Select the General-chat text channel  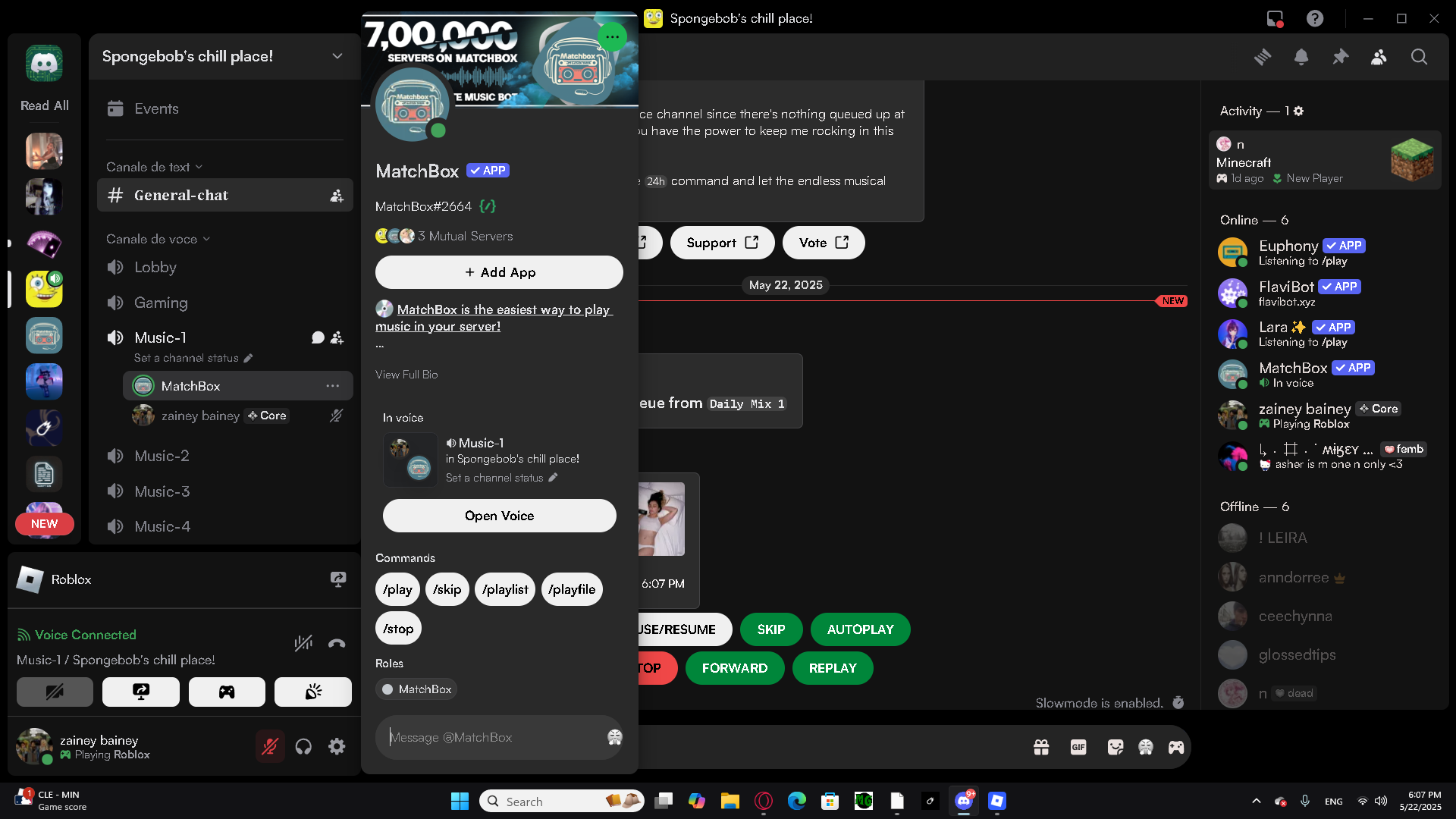(x=225, y=196)
